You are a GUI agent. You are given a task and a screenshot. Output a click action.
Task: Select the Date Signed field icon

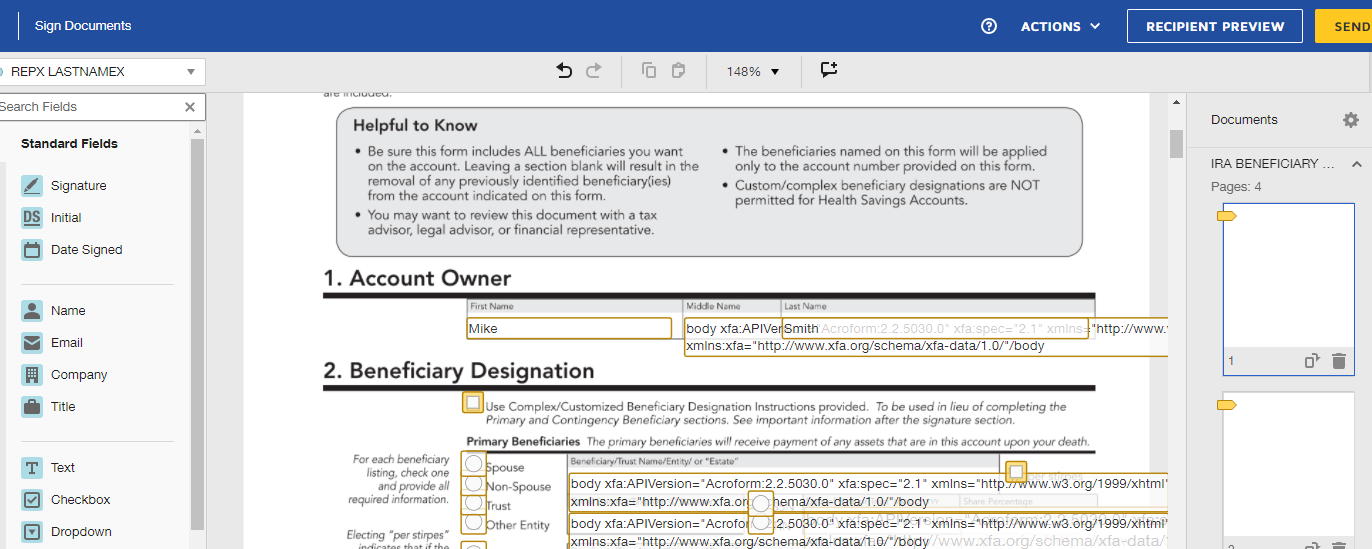(x=32, y=250)
